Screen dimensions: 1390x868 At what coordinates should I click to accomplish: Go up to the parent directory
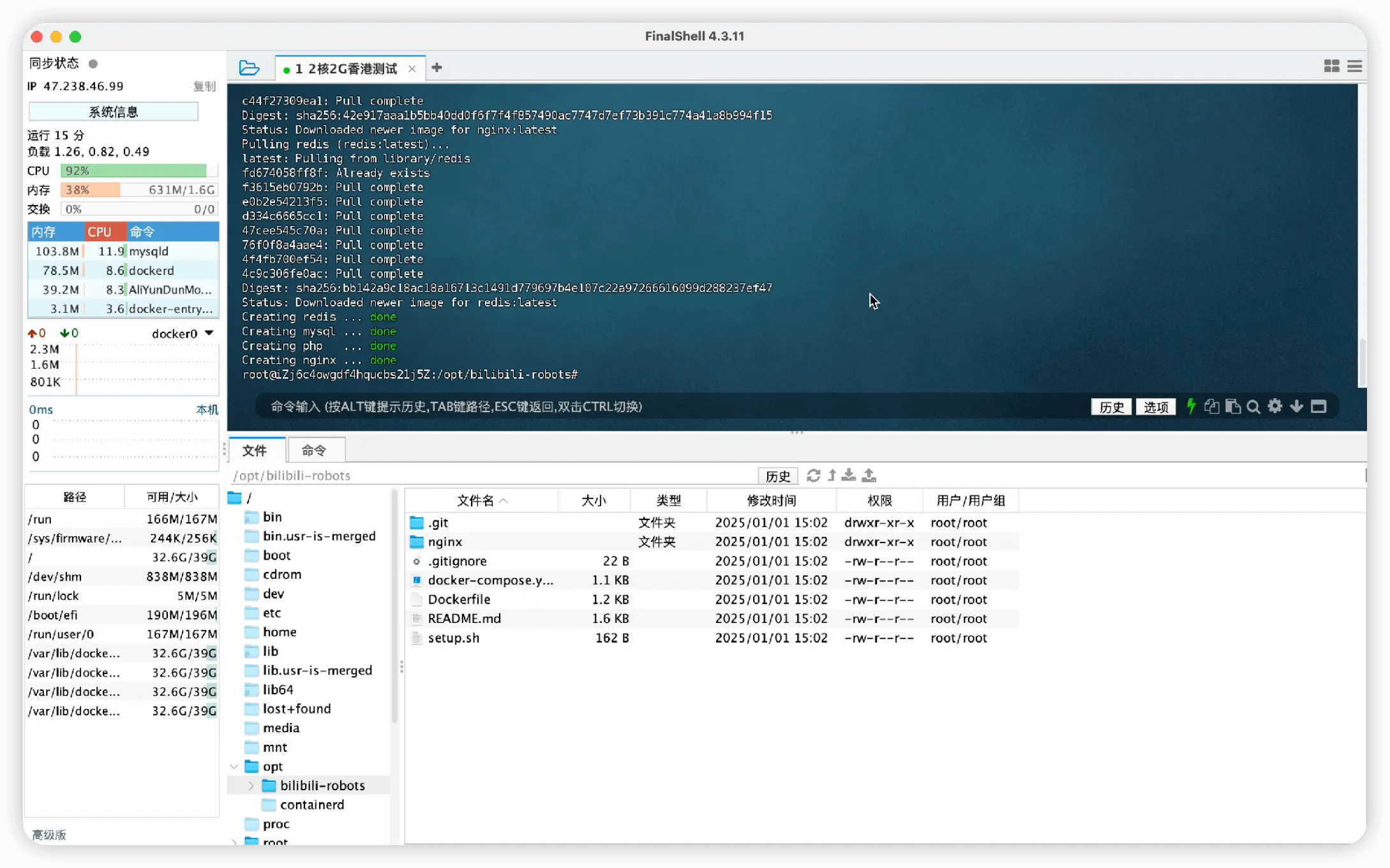[832, 475]
